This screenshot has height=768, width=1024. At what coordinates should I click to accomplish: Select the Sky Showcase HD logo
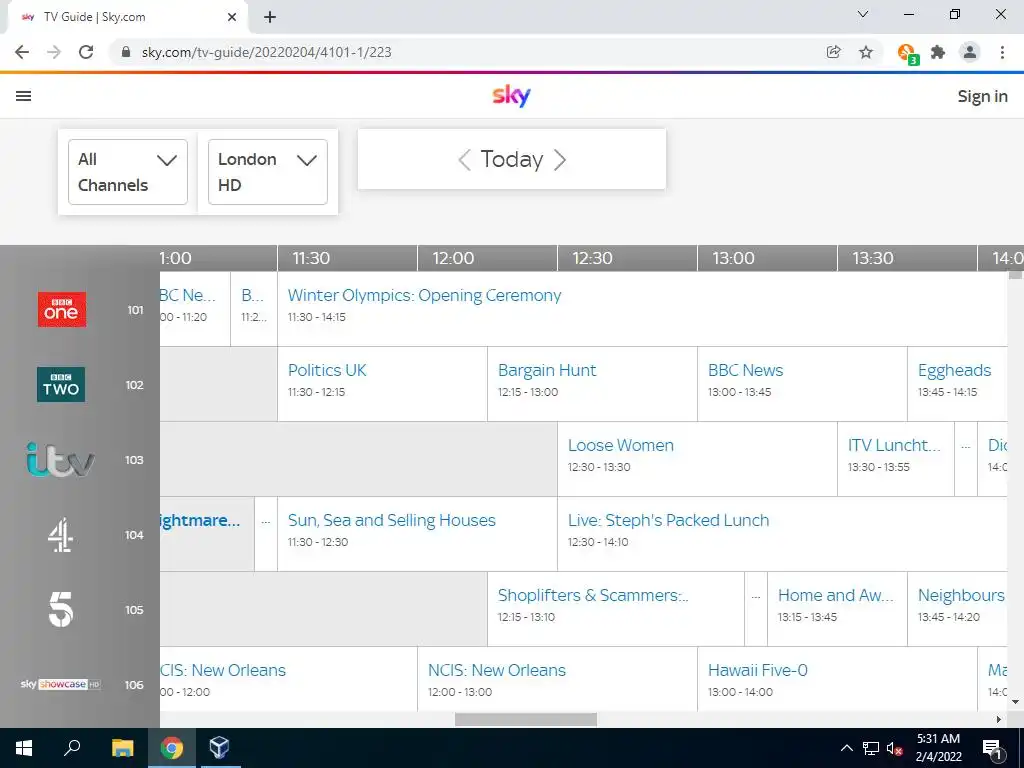60,684
